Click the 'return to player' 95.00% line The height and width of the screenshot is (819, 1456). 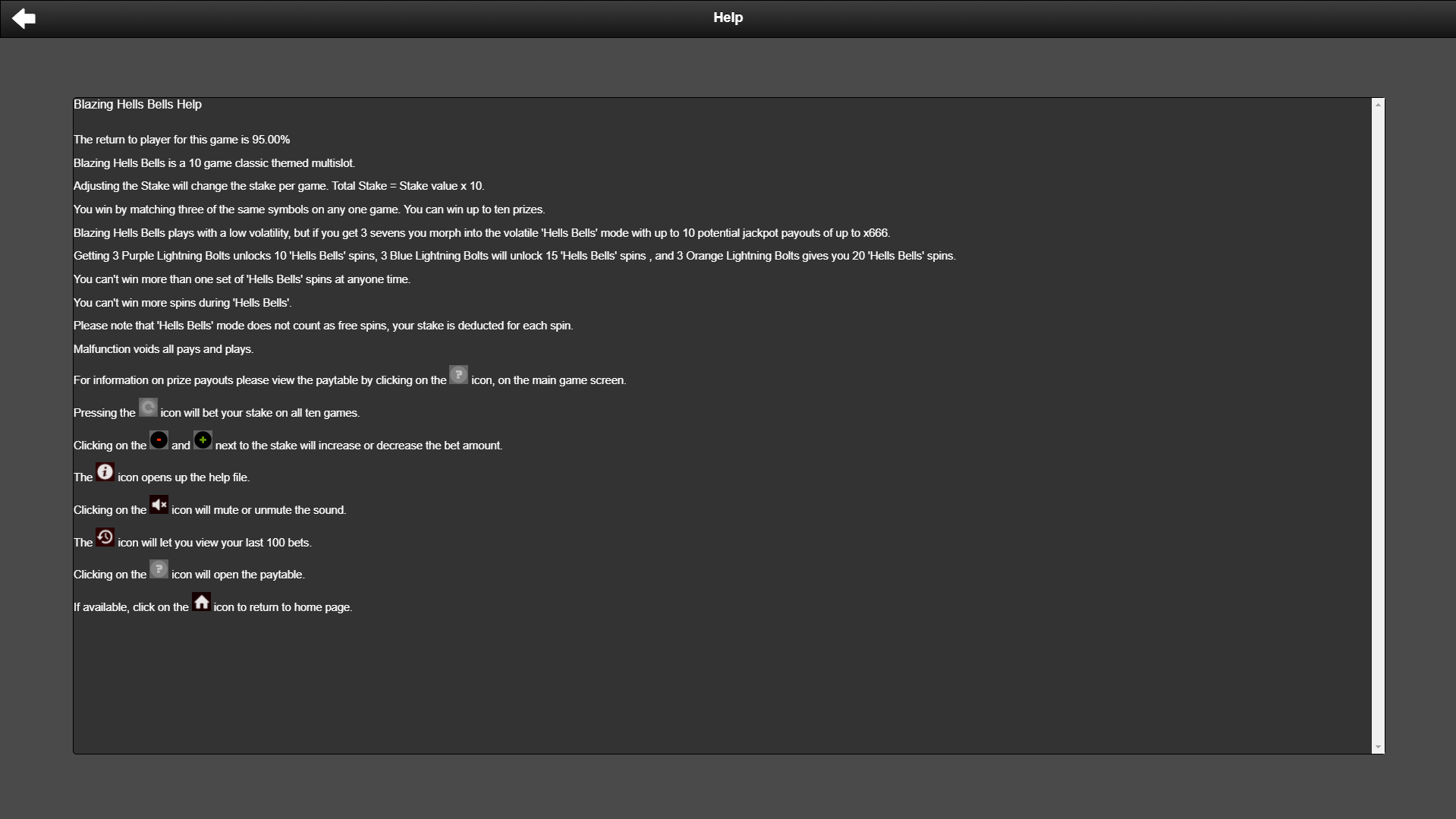click(181, 140)
